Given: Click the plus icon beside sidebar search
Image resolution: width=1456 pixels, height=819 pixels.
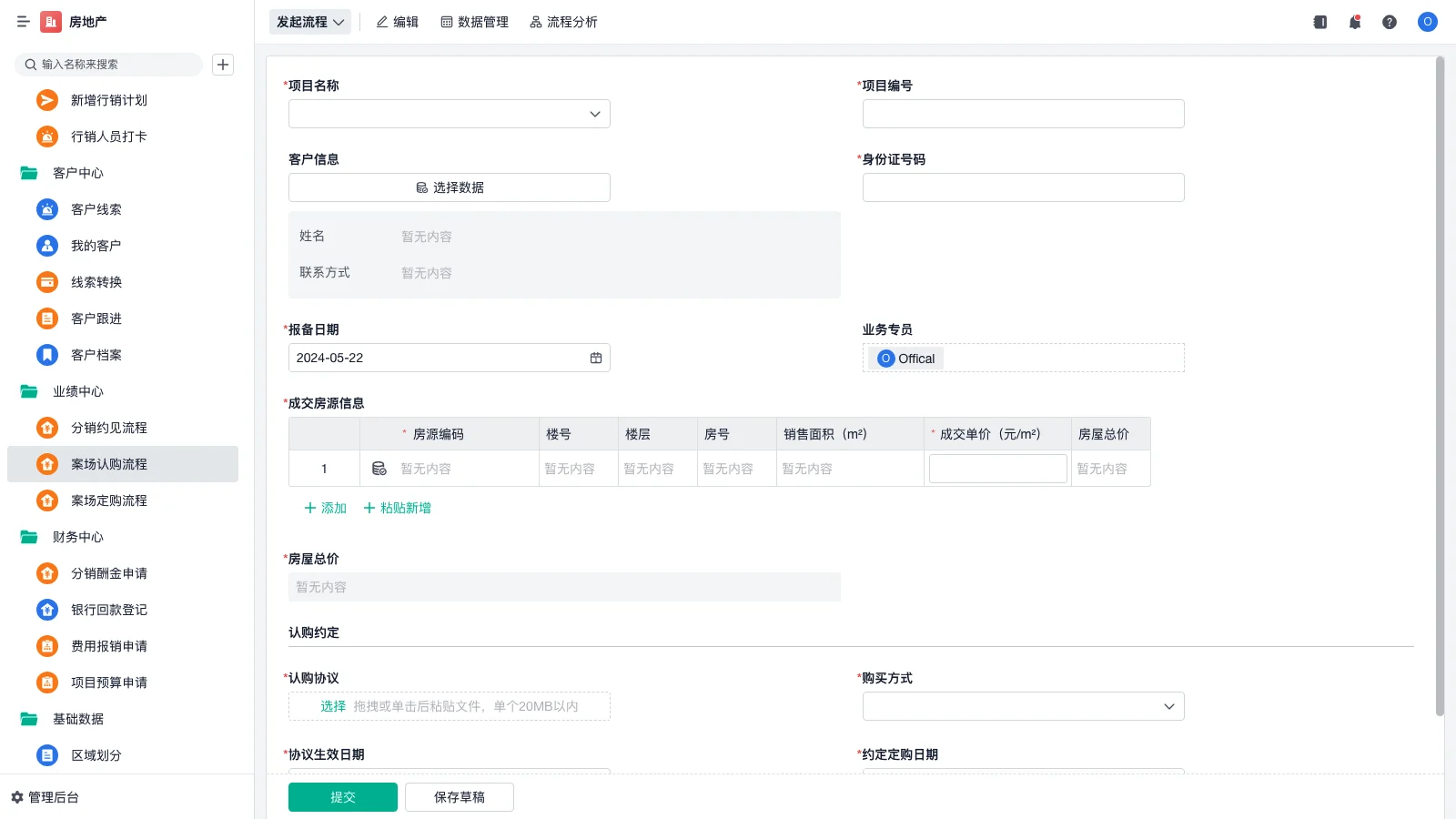Looking at the screenshot, I should pos(223,65).
